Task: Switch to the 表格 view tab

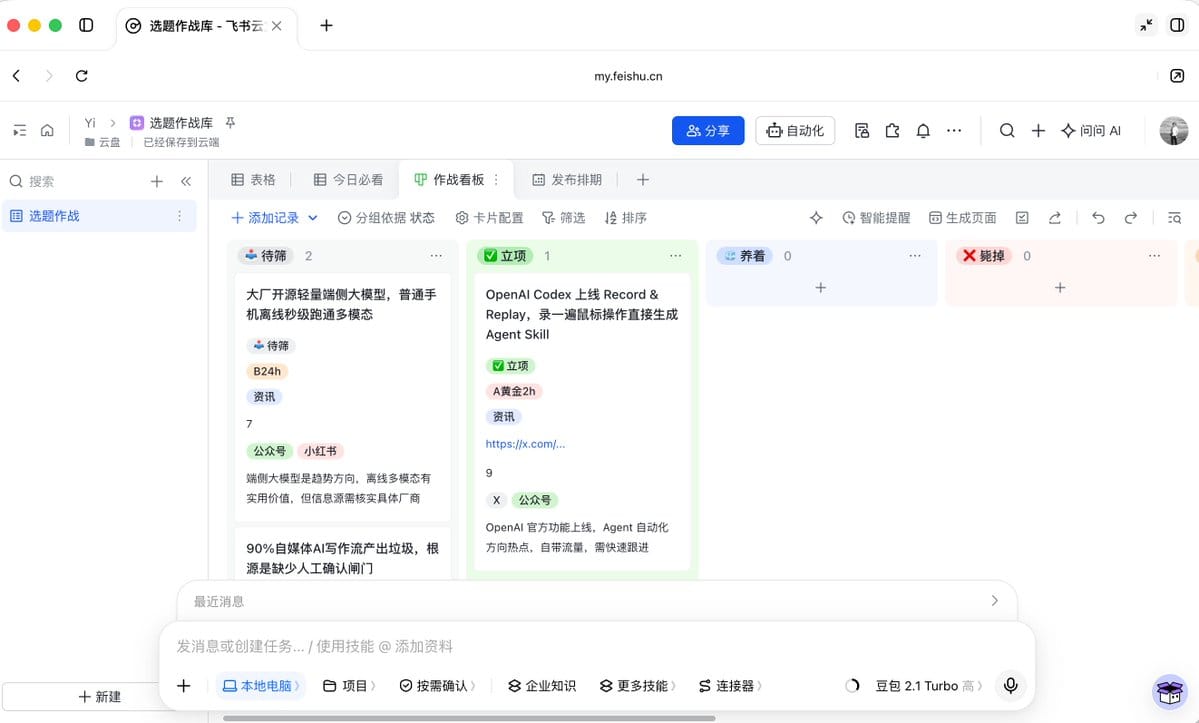Action: coord(253,180)
